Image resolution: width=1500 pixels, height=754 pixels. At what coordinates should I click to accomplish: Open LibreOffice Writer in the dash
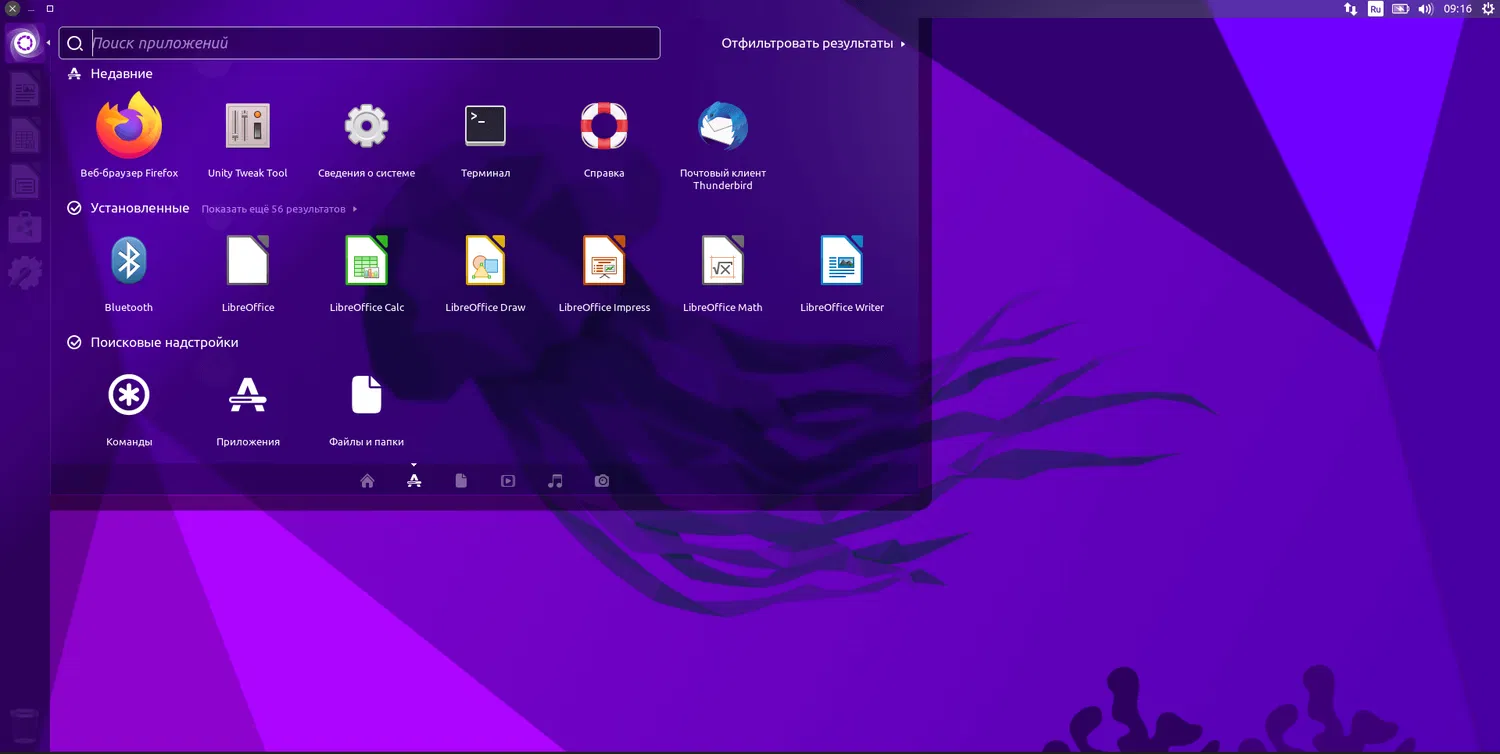842,260
